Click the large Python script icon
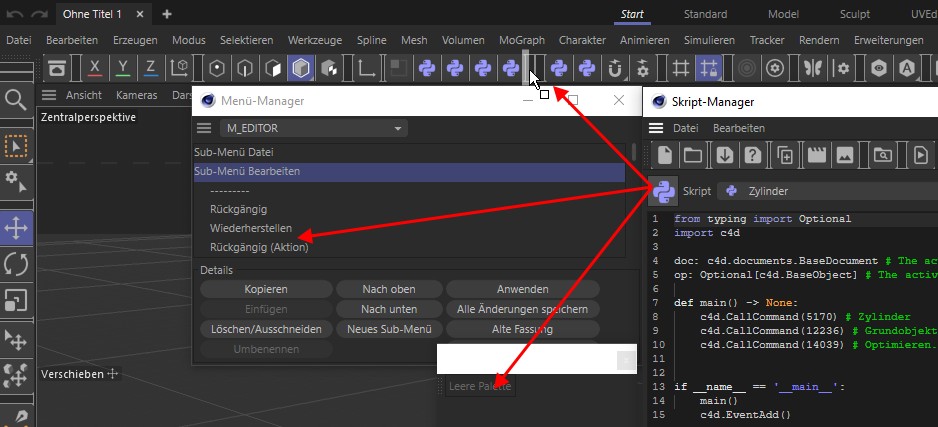 pyautogui.click(x=663, y=190)
